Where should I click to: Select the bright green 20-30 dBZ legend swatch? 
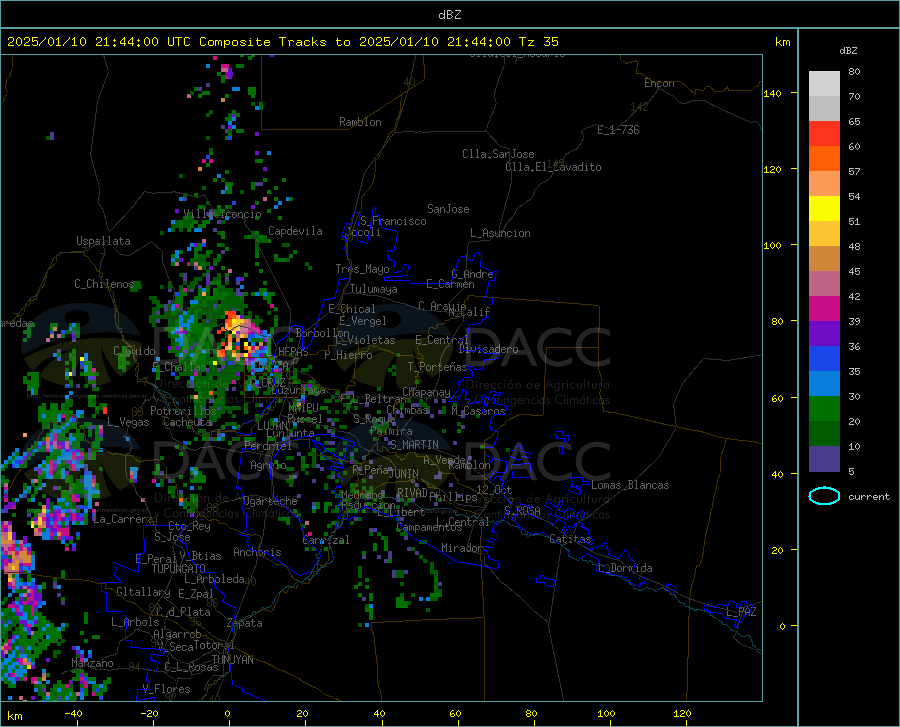point(824,409)
